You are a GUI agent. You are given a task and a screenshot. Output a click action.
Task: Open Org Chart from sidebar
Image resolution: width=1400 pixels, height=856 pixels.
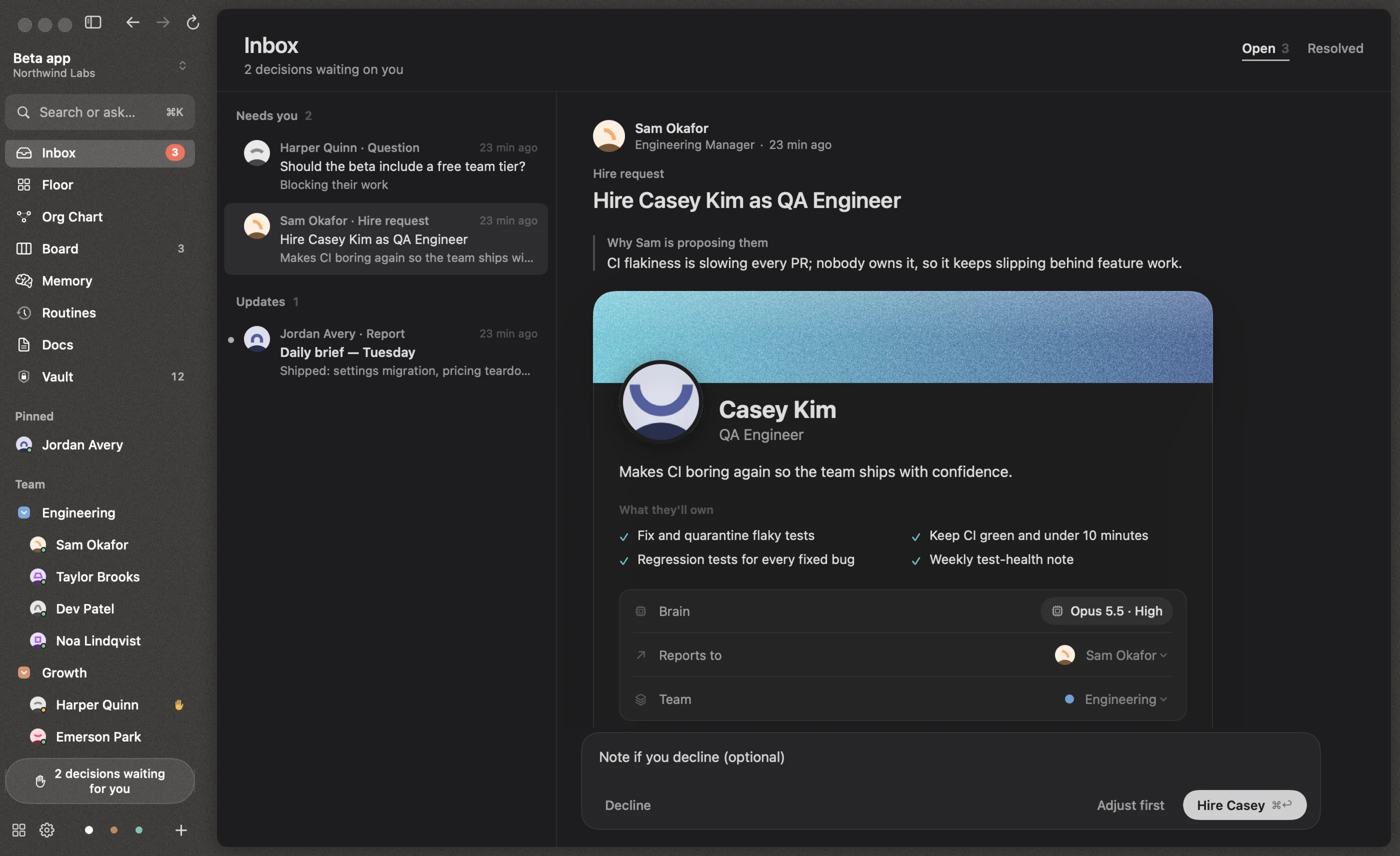point(100,216)
